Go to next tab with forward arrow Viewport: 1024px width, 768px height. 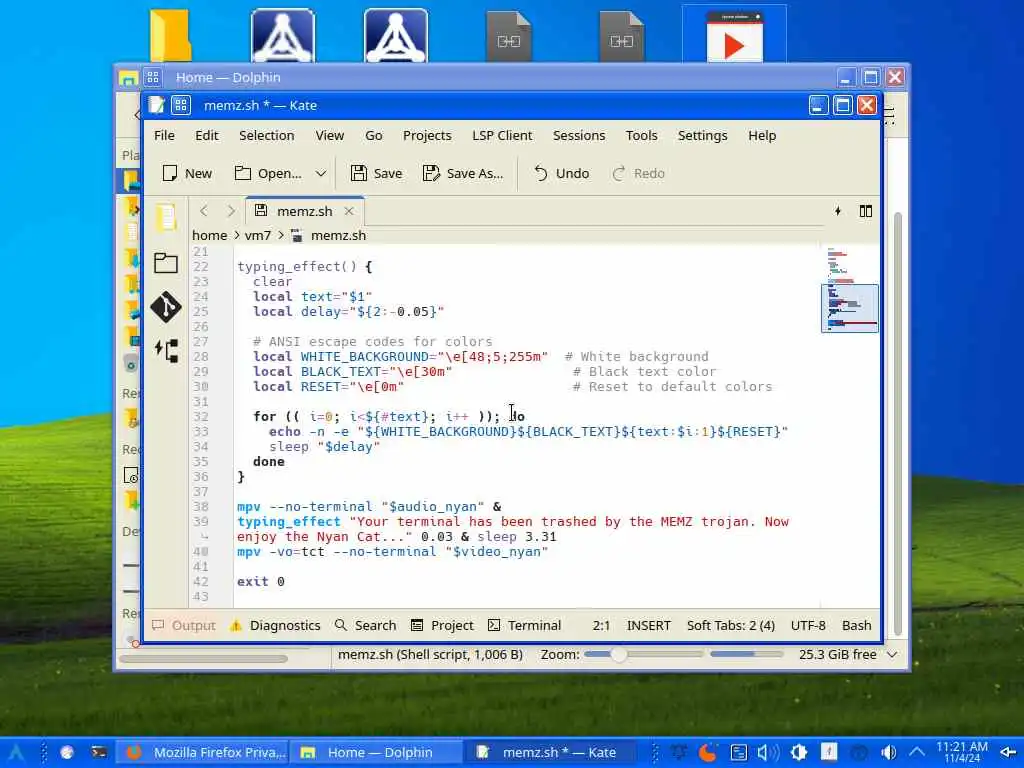pyautogui.click(x=231, y=211)
